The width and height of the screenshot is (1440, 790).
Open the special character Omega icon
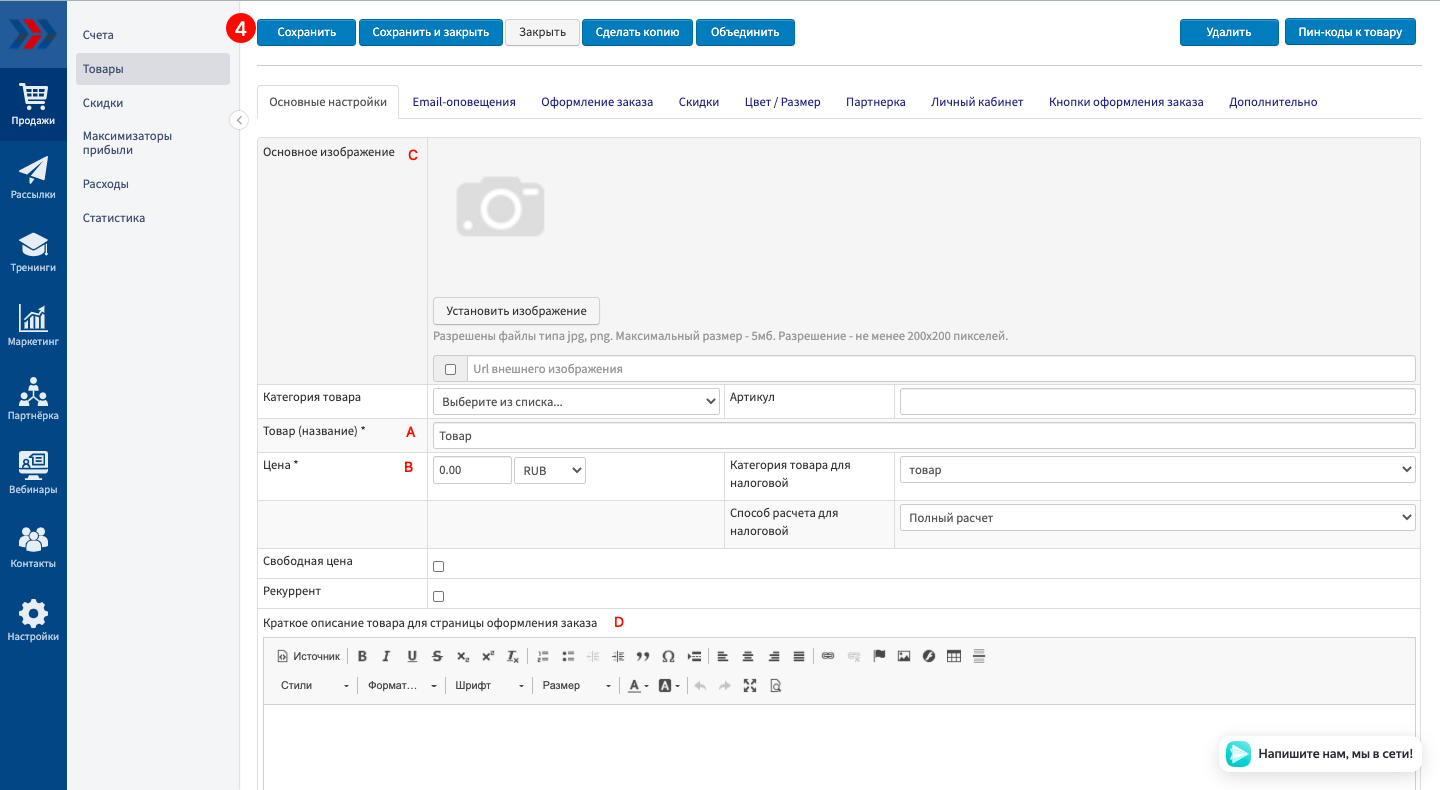pos(668,657)
